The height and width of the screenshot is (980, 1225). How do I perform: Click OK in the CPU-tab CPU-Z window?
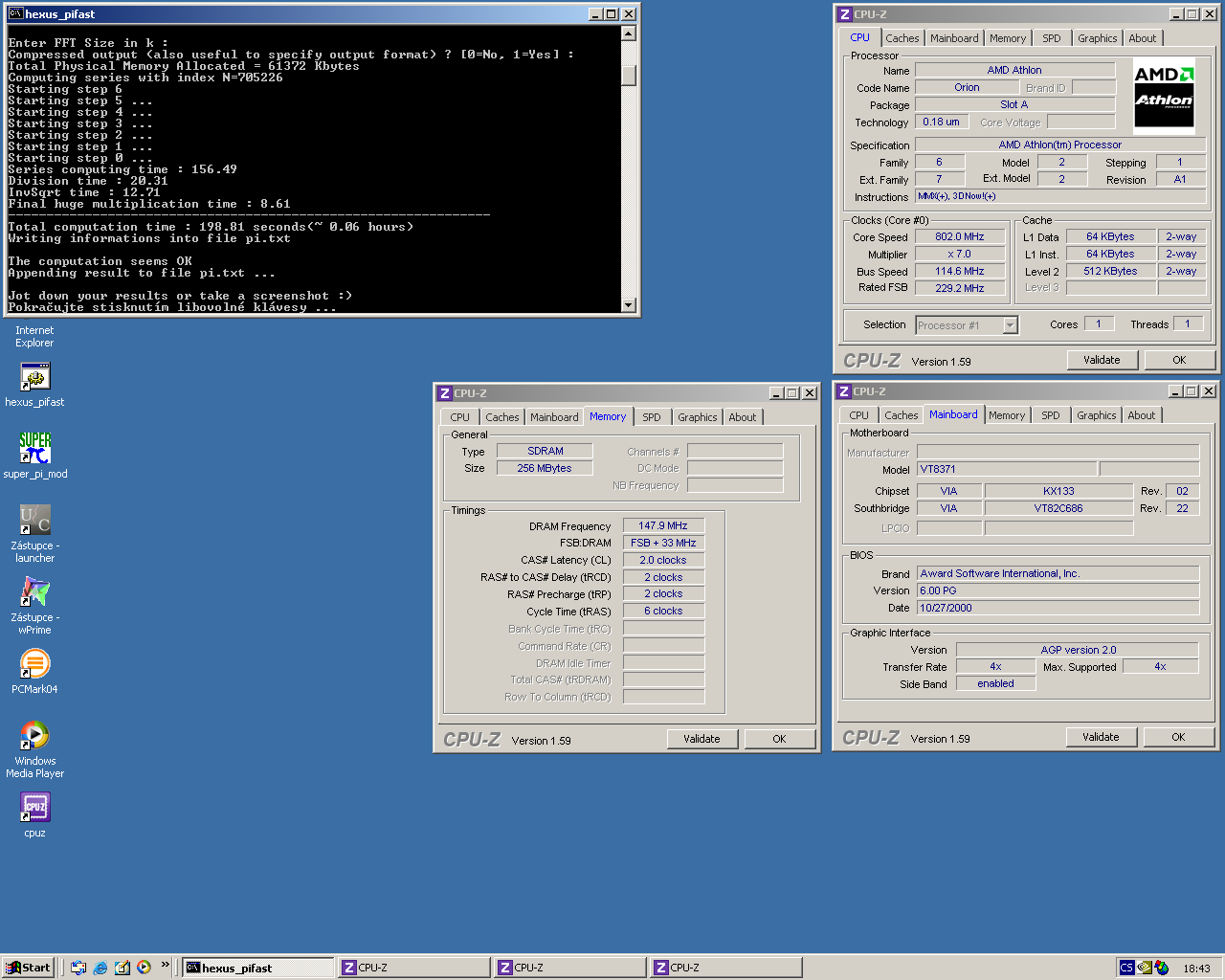(1179, 360)
